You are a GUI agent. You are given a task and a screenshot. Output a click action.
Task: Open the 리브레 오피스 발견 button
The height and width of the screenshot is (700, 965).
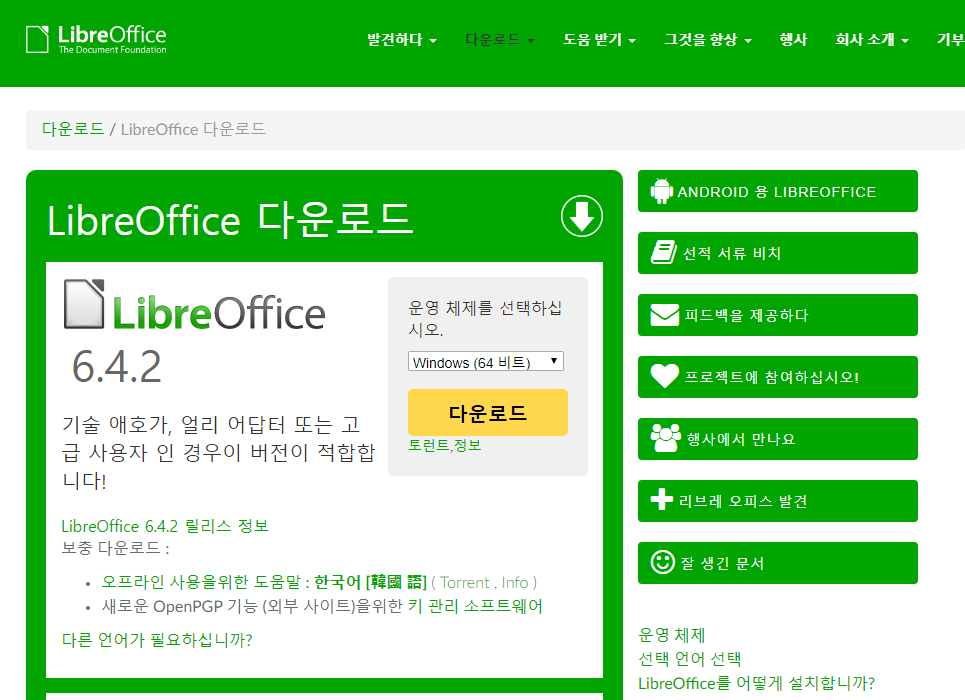(x=777, y=501)
